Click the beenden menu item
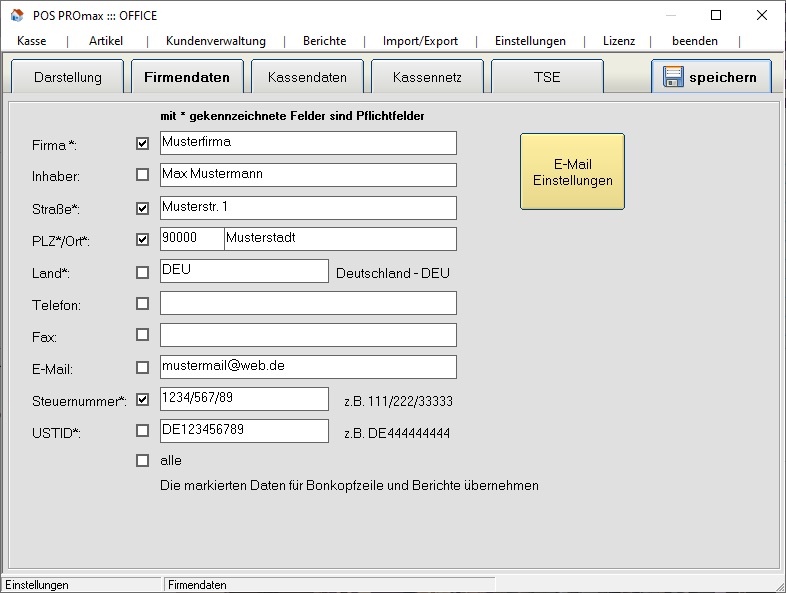Screen dimensions: 786x593 coord(695,41)
